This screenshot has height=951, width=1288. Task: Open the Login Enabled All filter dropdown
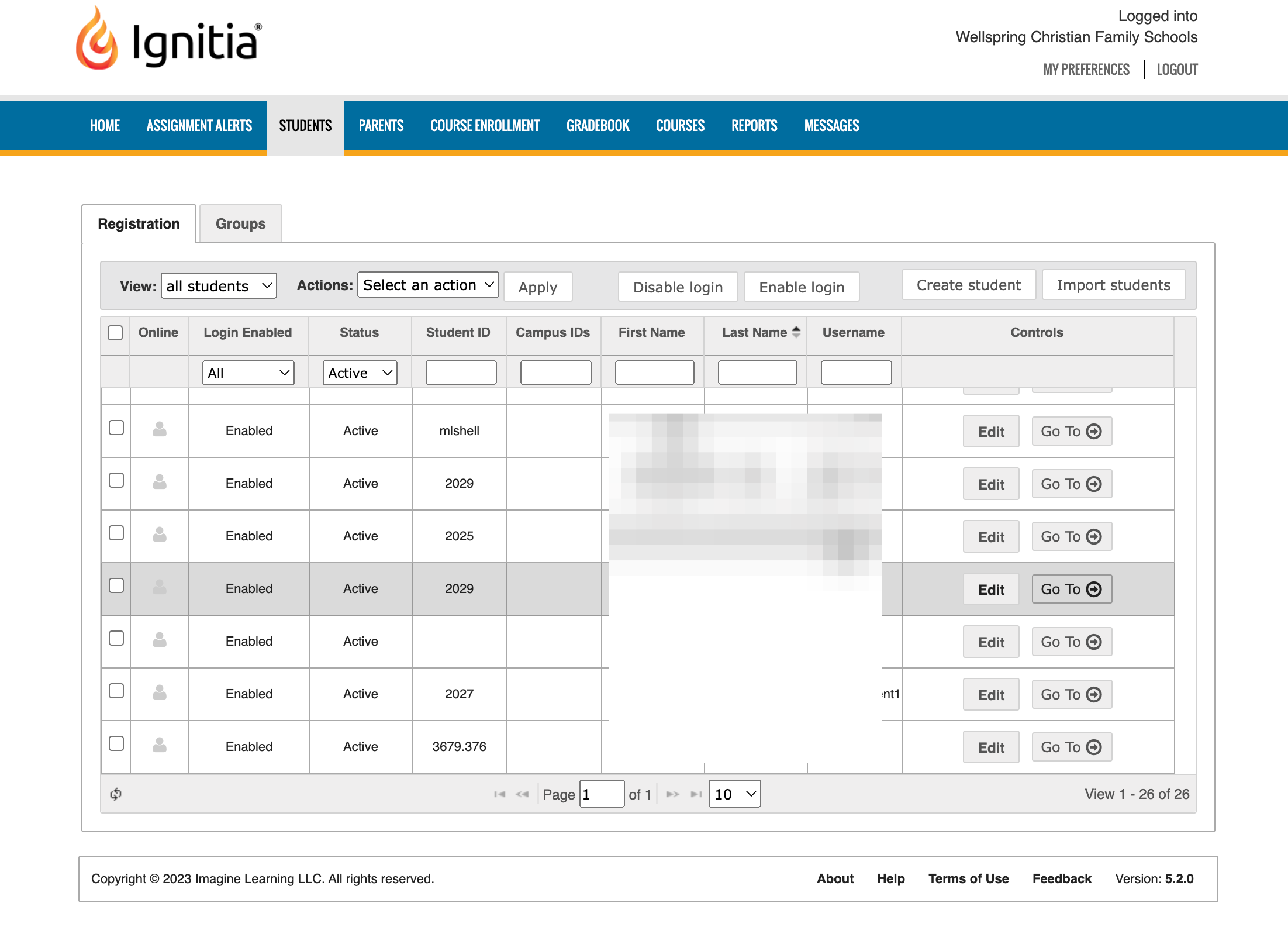click(248, 373)
